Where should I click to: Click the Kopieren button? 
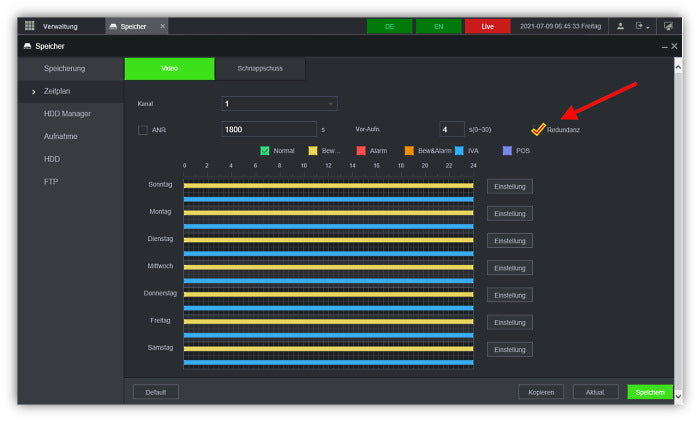coord(540,392)
